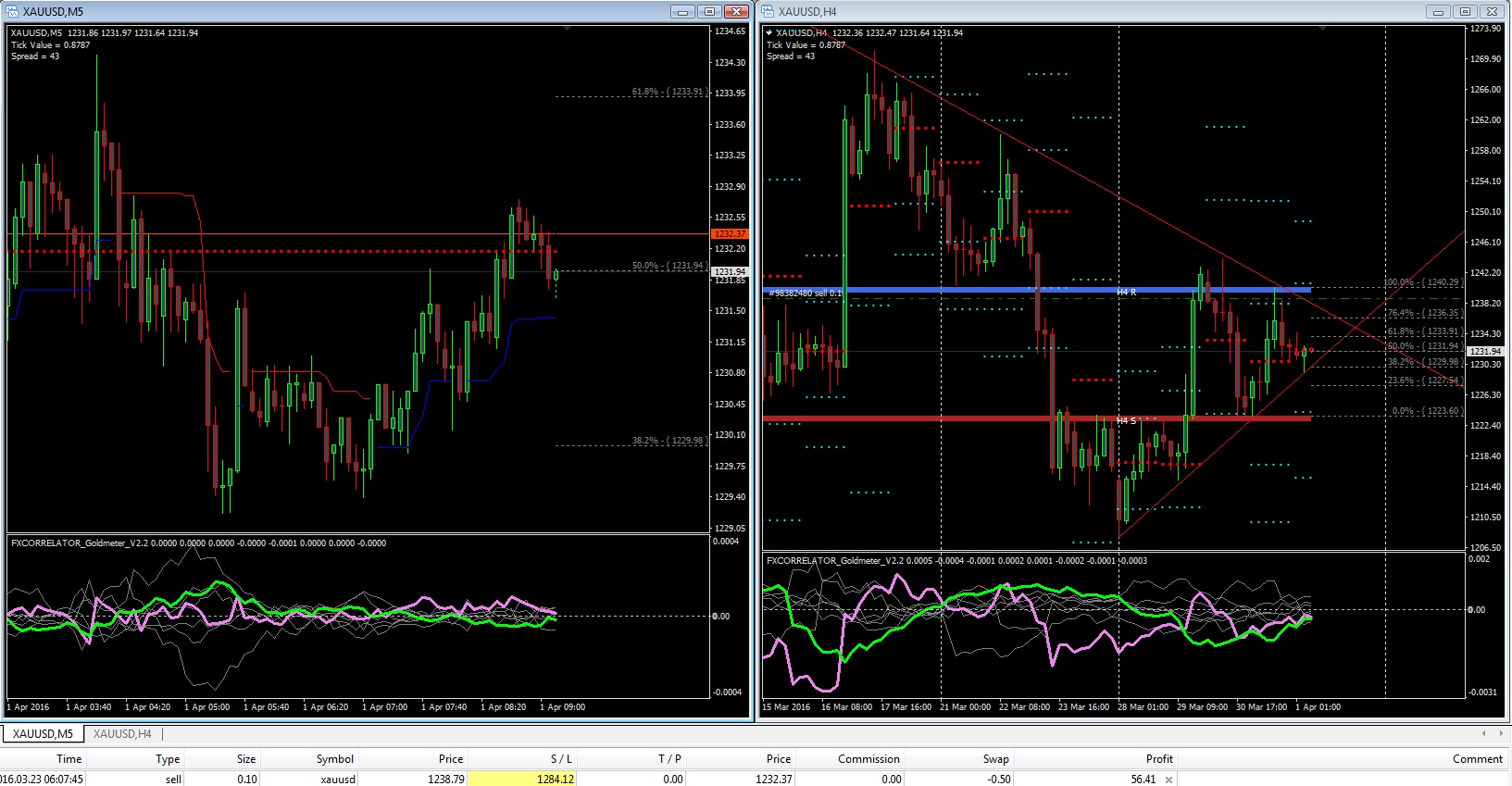Click the chart shift triangle on H4 chart
Screen dimensions: 1512x786
click(x=1322, y=30)
